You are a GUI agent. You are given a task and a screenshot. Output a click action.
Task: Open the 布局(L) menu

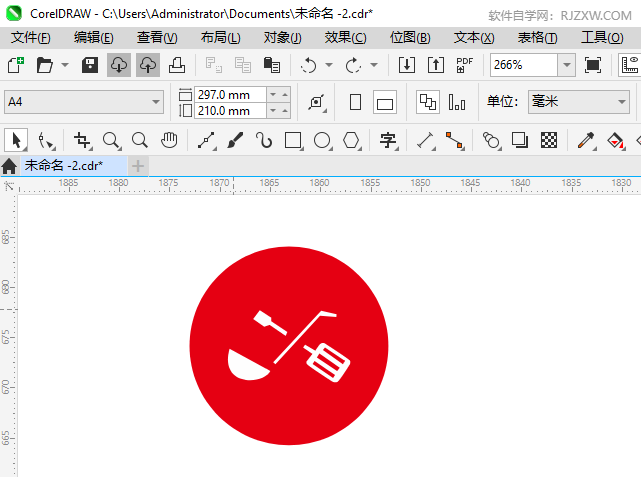point(220,38)
